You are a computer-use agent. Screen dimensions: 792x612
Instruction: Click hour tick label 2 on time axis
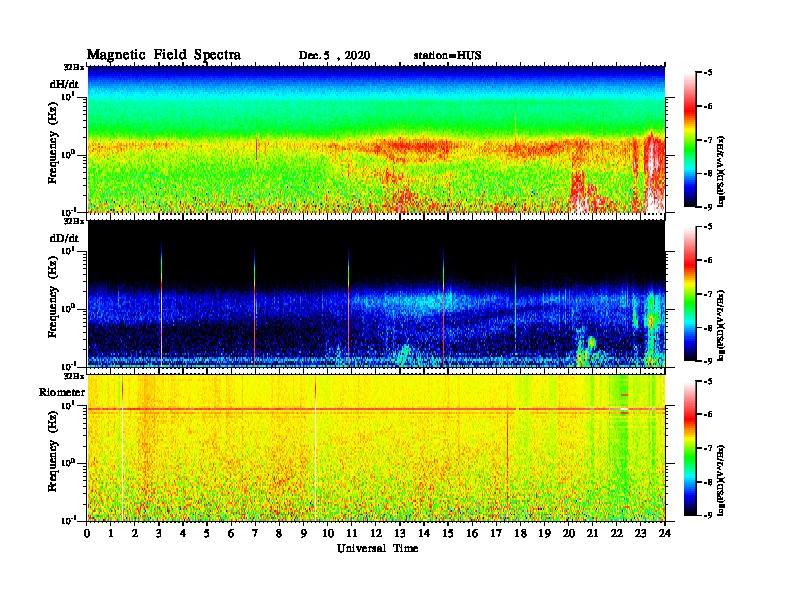pyautogui.click(x=135, y=533)
